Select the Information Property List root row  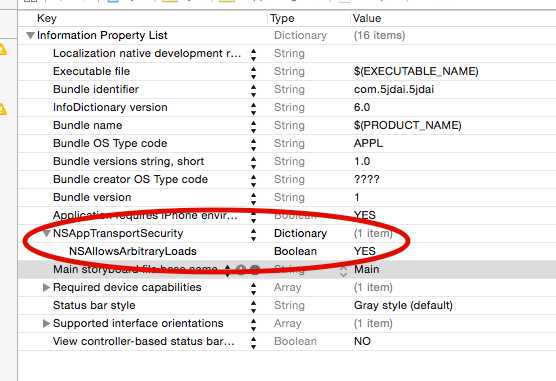click(102, 35)
